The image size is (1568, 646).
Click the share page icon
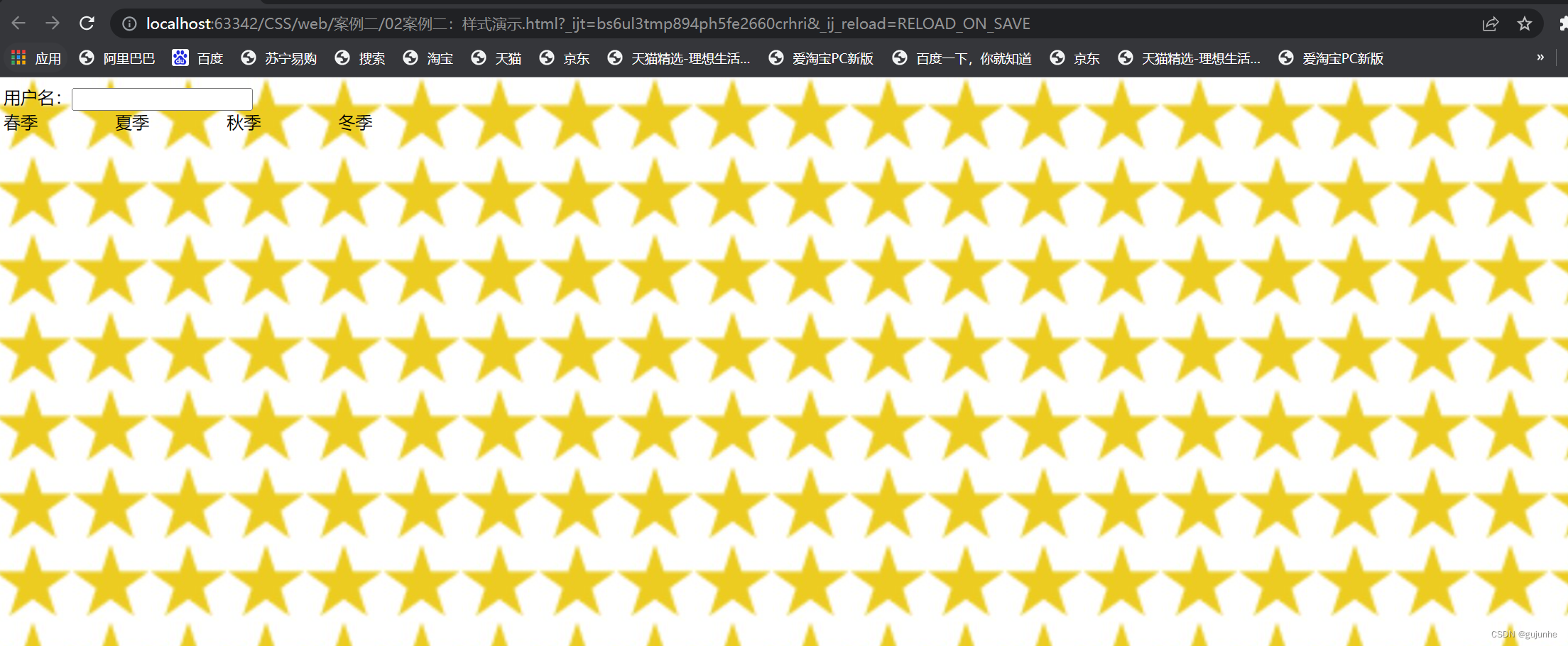[x=1491, y=24]
